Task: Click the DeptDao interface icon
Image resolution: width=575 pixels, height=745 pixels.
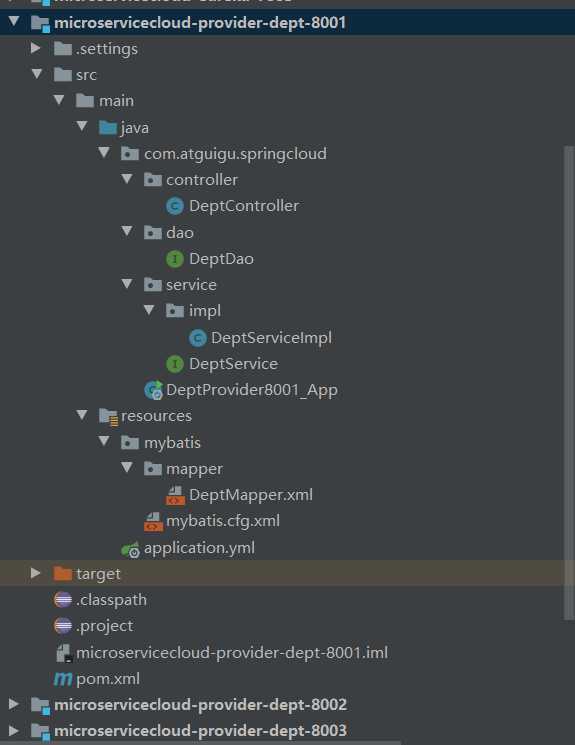Action: [175, 258]
